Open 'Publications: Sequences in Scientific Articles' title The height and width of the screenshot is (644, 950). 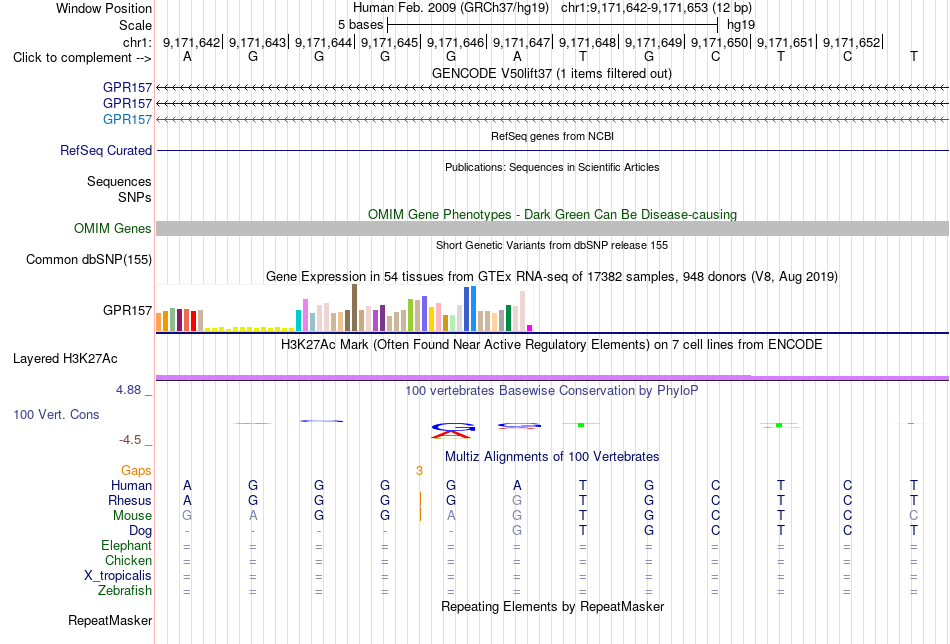pos(552,167)
